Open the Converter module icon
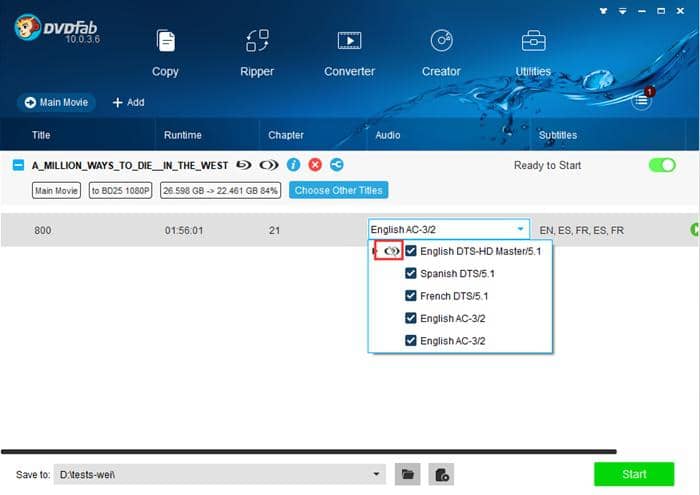This screenshot has width=700, height=495. pos(349,41)
